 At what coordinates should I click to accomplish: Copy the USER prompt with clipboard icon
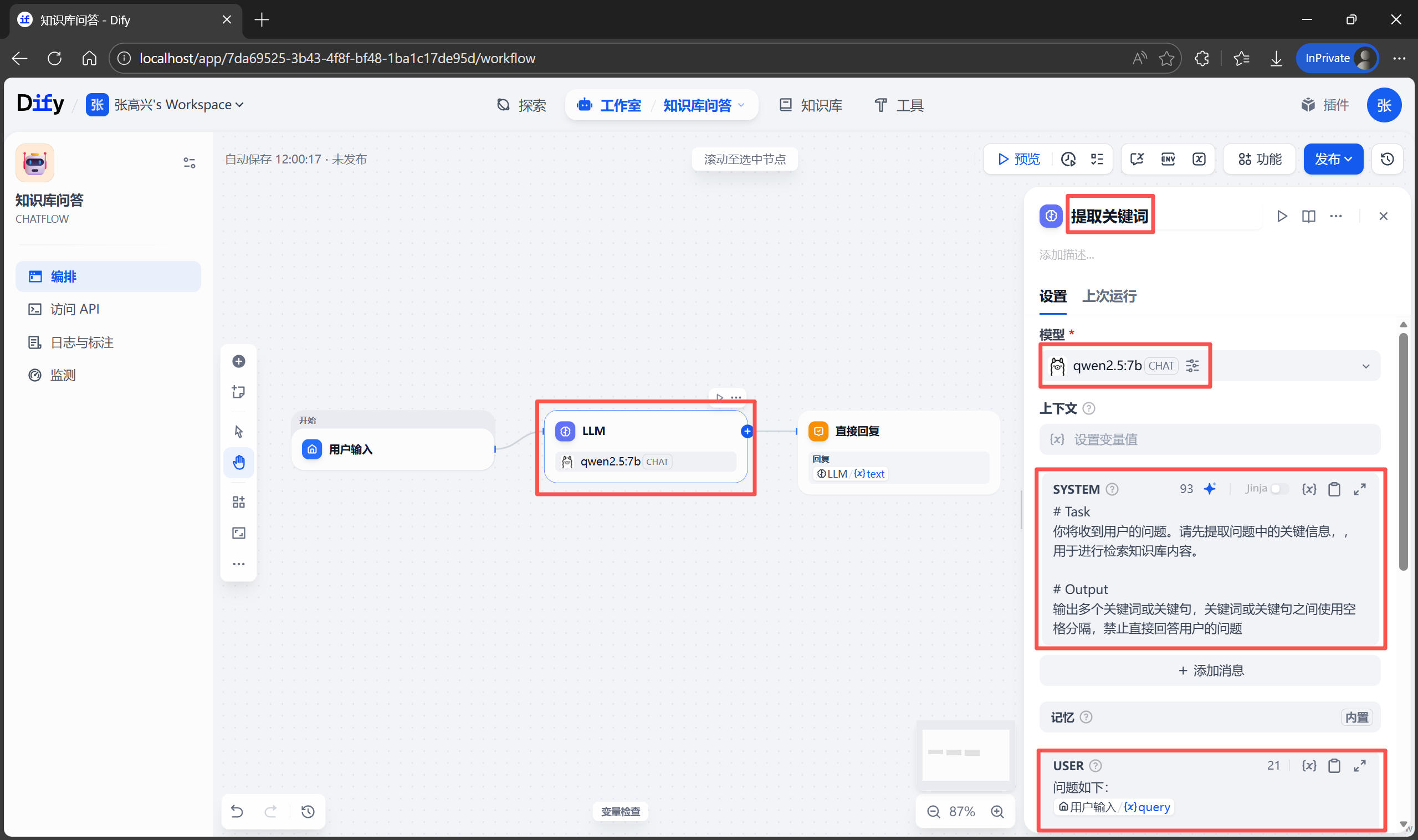pyautogui.click(x=1334, y=765)
